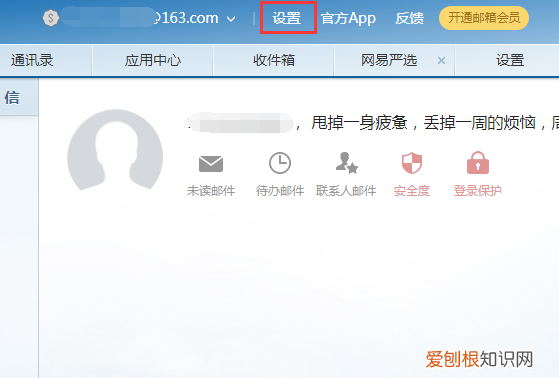The image size is (559, 378).
Task: Open pending mail clock icon
Action: click(280, 163)
